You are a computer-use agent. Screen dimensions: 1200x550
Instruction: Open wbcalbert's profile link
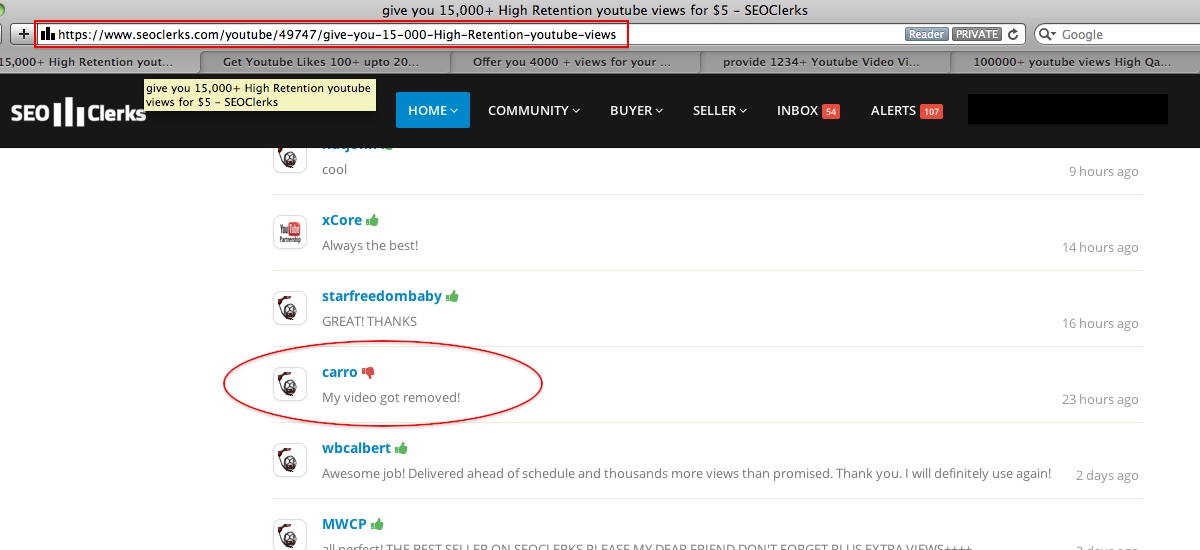pos(357,448)
